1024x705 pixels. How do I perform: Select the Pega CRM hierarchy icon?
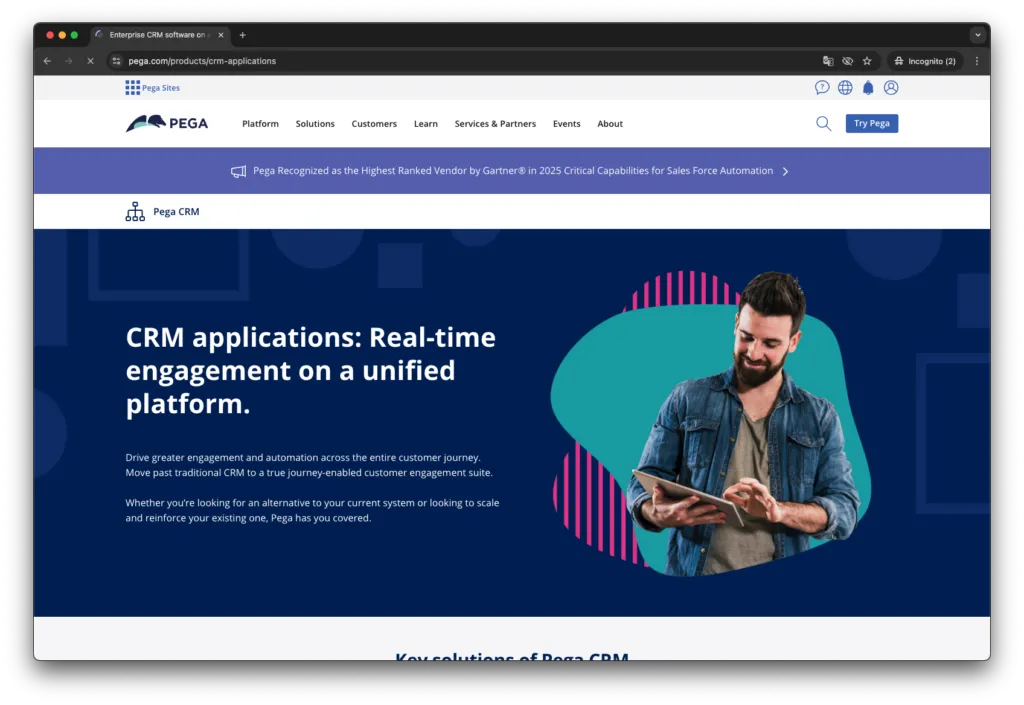135,211
